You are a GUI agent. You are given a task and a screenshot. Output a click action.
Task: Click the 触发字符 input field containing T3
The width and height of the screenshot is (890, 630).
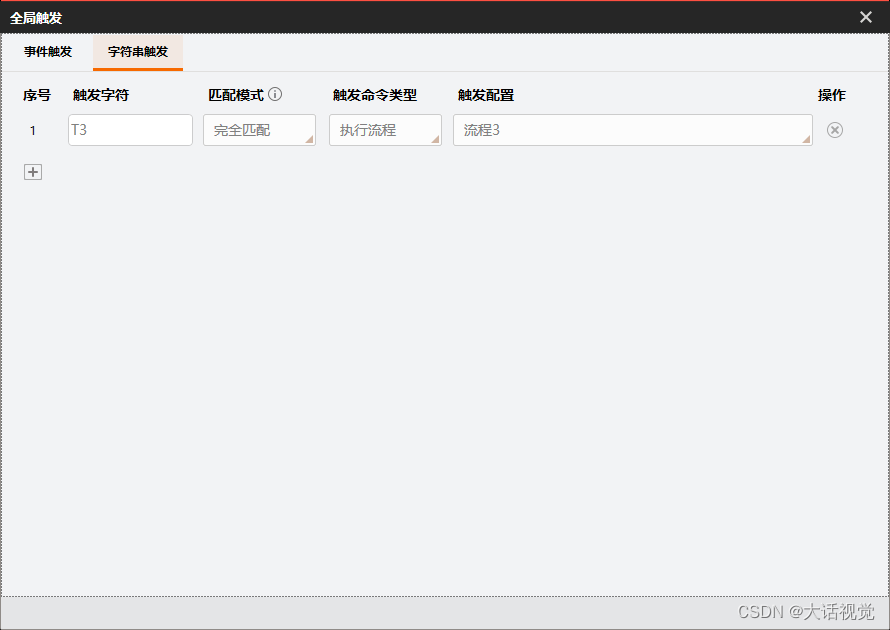(x=131, y=130)
